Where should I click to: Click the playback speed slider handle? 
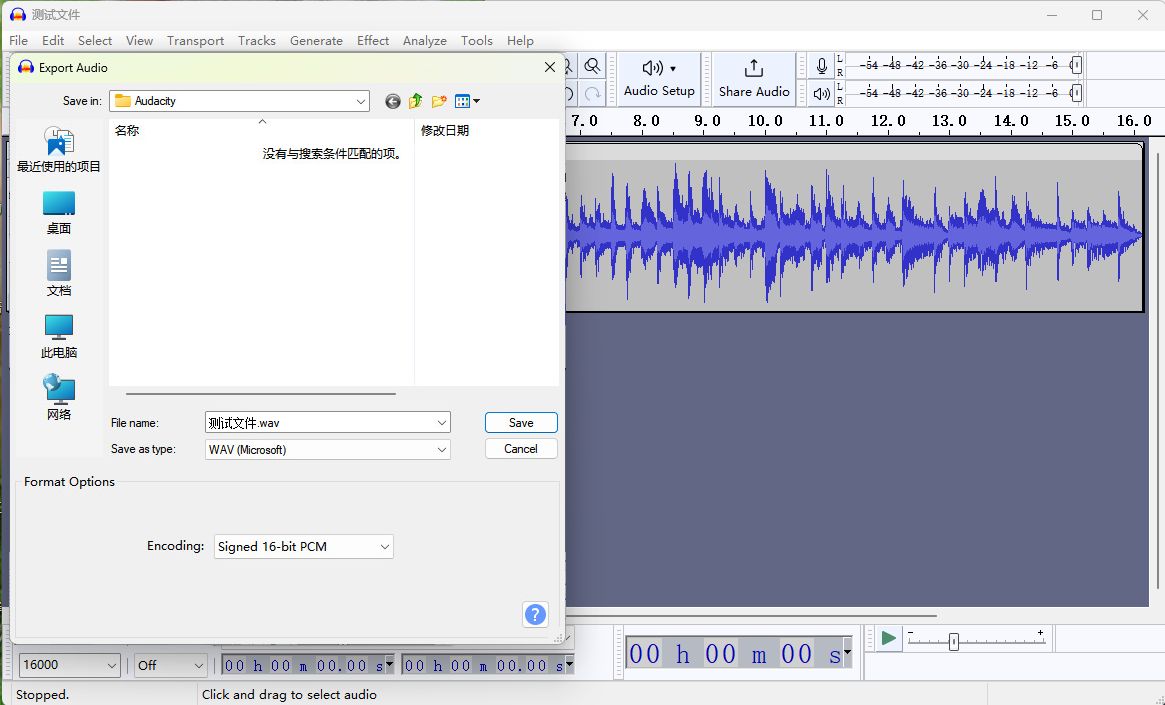(954, 641)
